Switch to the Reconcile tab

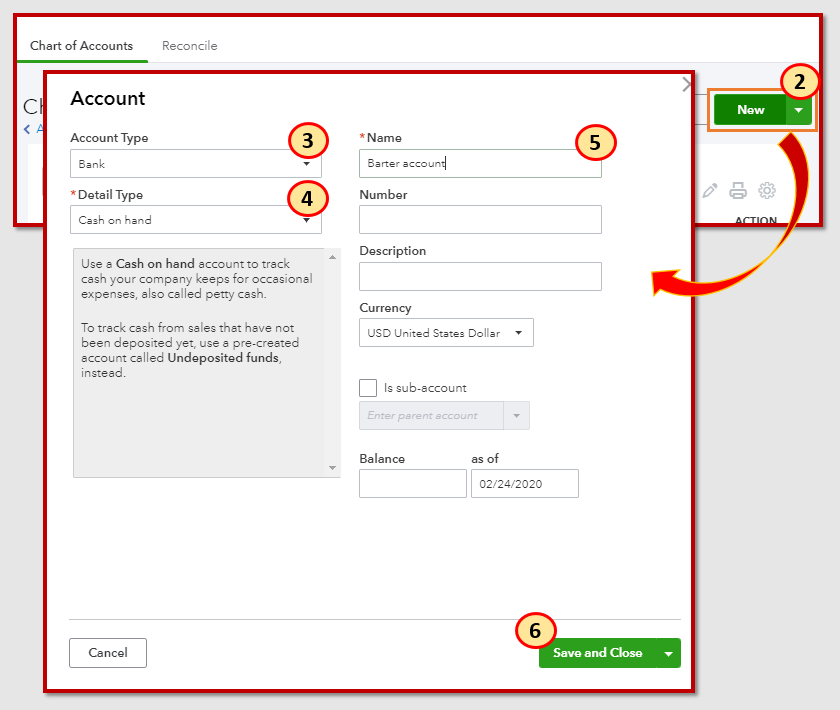click(190, 46)
